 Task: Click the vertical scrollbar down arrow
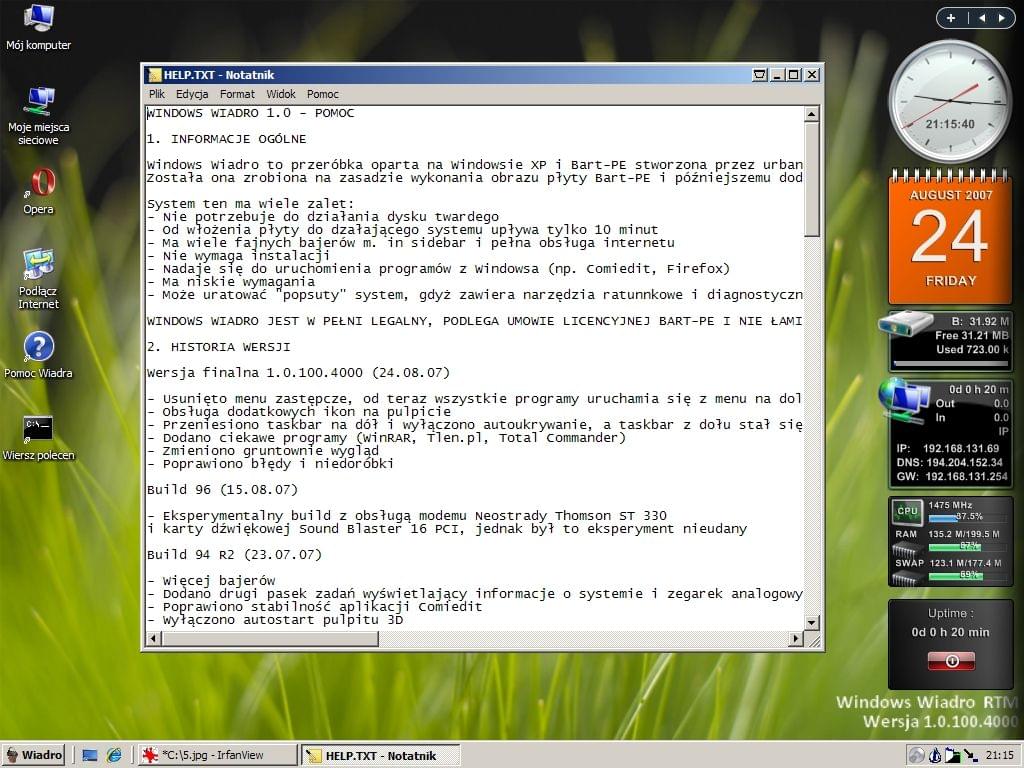812,622
